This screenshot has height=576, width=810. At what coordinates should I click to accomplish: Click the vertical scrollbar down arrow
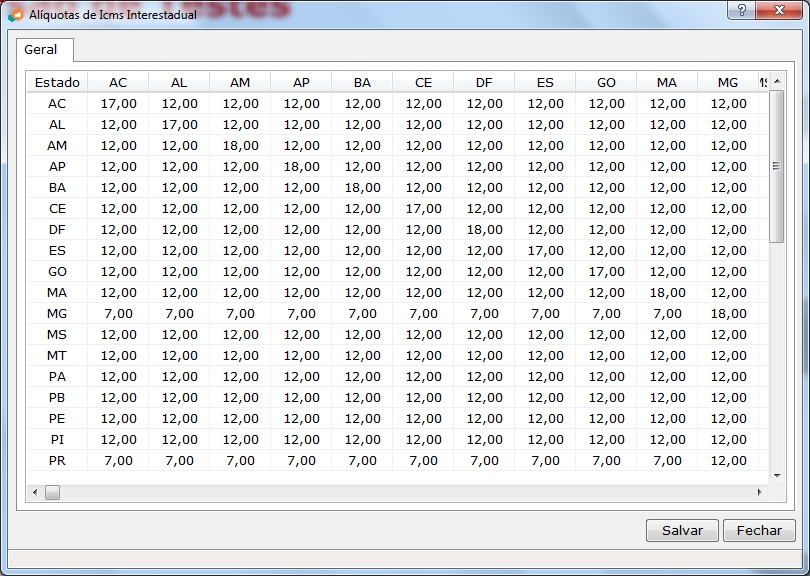tap(776, 475)
